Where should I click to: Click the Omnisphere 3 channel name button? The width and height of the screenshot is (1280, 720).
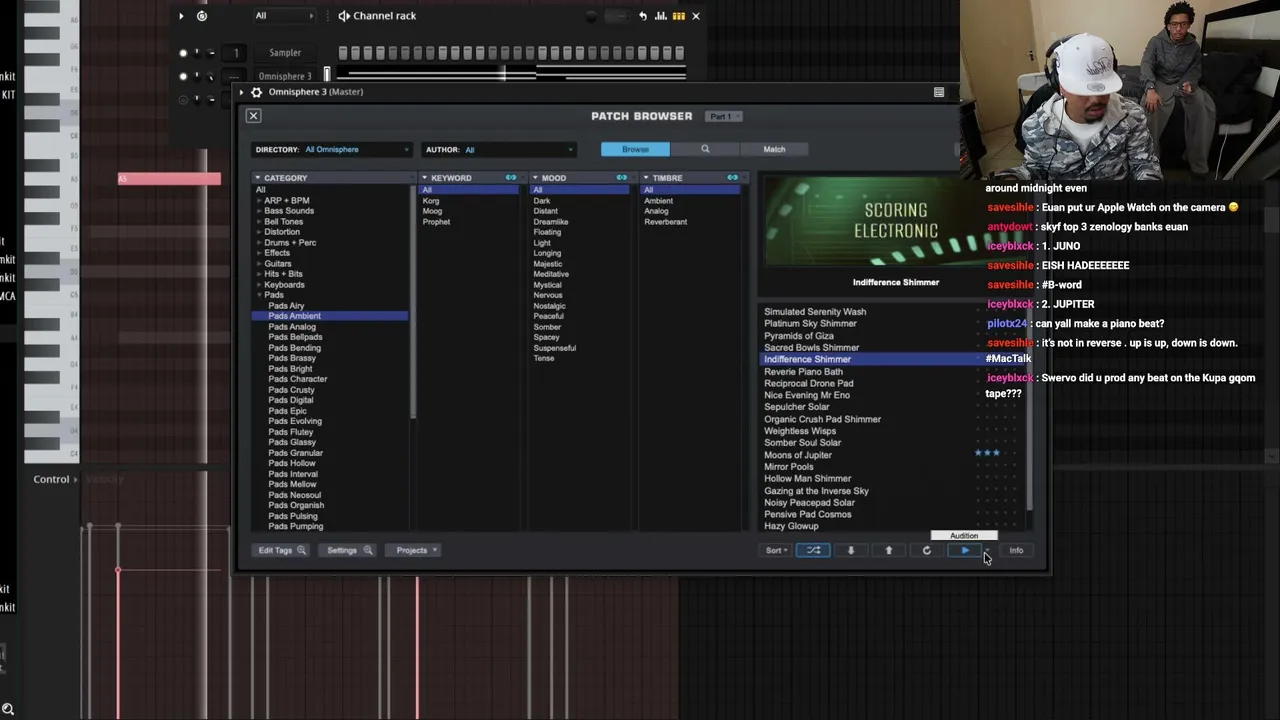[285, 76]
